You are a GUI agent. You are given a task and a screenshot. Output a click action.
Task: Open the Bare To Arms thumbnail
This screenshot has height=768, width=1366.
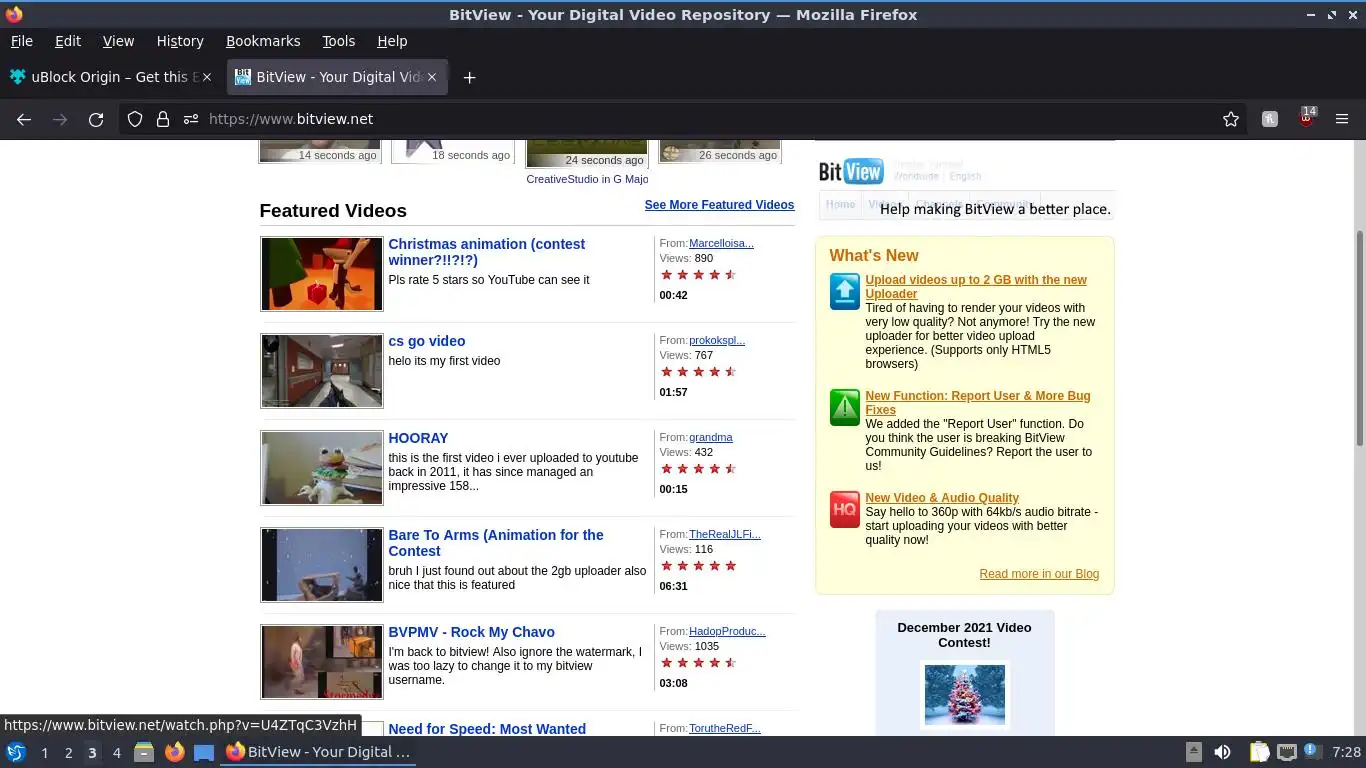322,565
